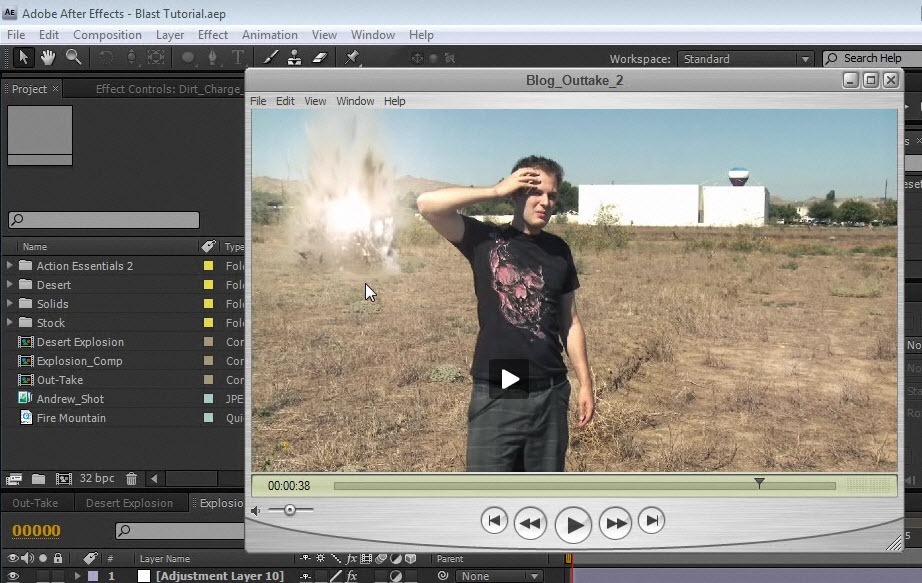Viewport: 922px width, 583px height.
Task: Click the QuickTime volume slider knob
Action: (x=290, y=510)
